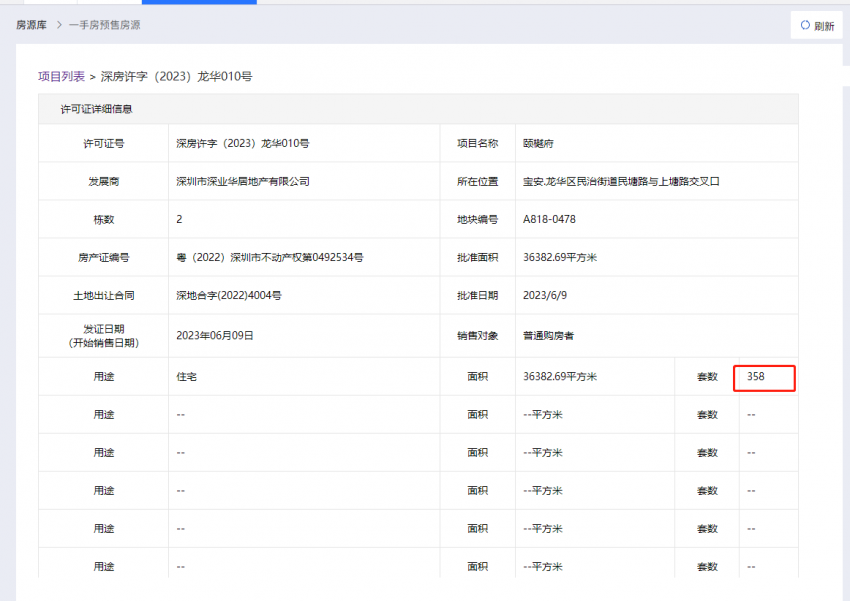Click the developer name 深圳市深业华居地产有限公司

click(242, 181)
